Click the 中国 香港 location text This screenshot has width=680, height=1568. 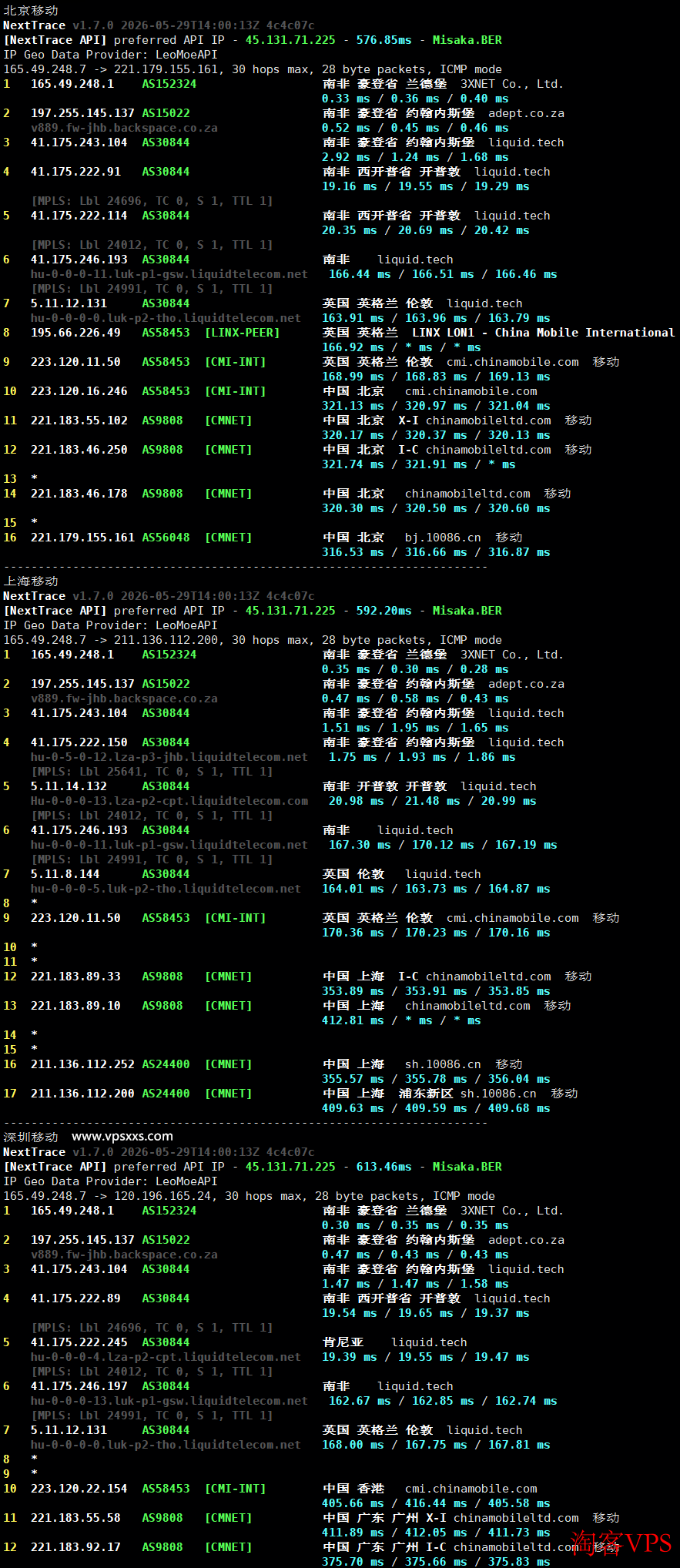coord(353,1489)
